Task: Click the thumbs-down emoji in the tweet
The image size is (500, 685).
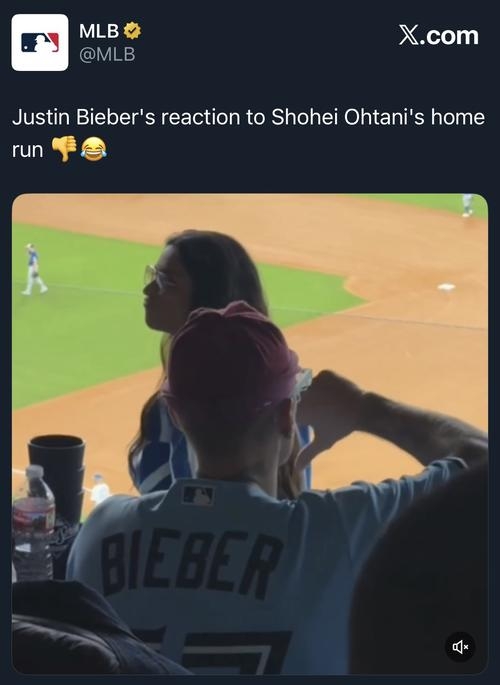Action: [64, 149]
